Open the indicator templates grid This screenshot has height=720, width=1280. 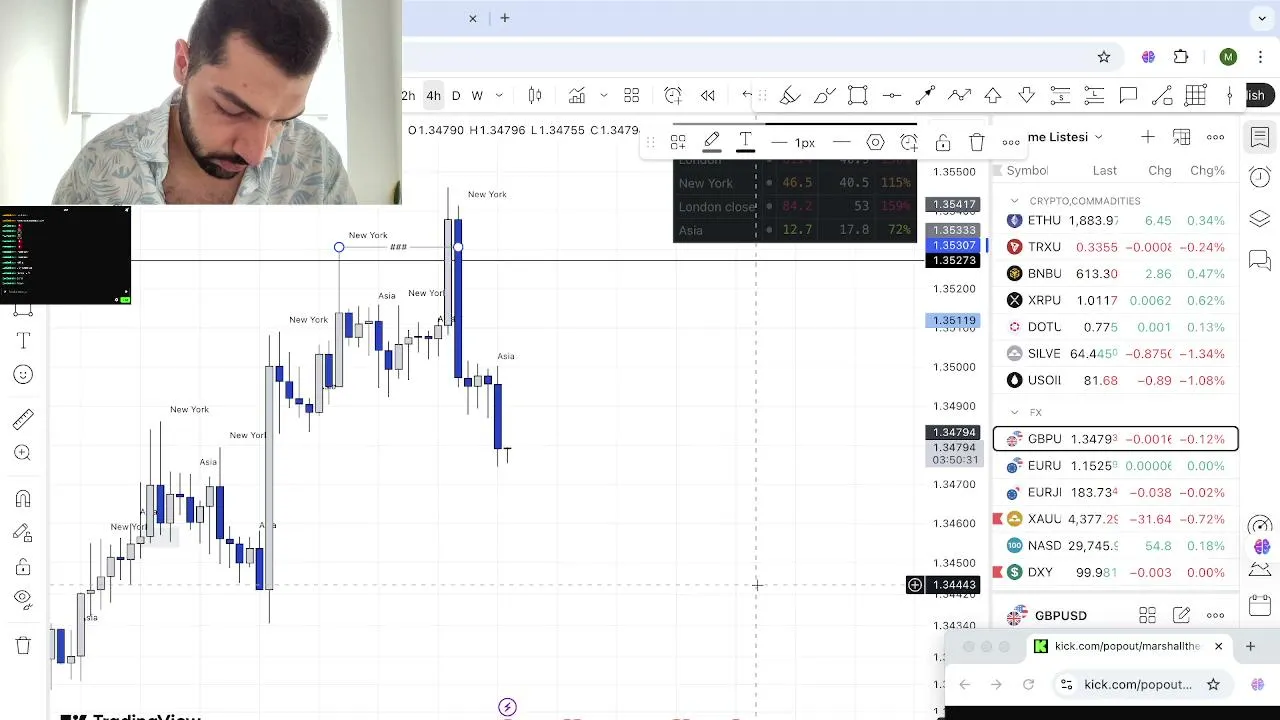pos(632,96)
